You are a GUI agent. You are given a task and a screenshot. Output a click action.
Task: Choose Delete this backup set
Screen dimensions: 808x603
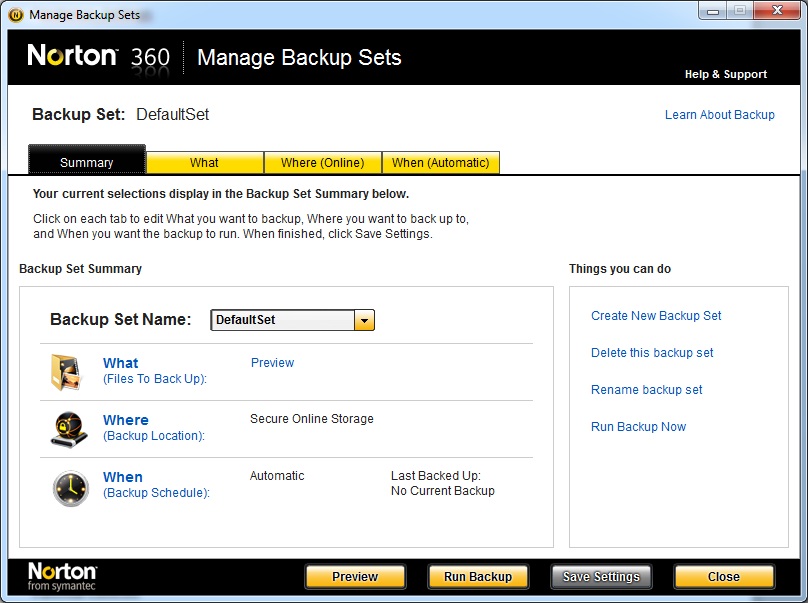pos(652,353)
